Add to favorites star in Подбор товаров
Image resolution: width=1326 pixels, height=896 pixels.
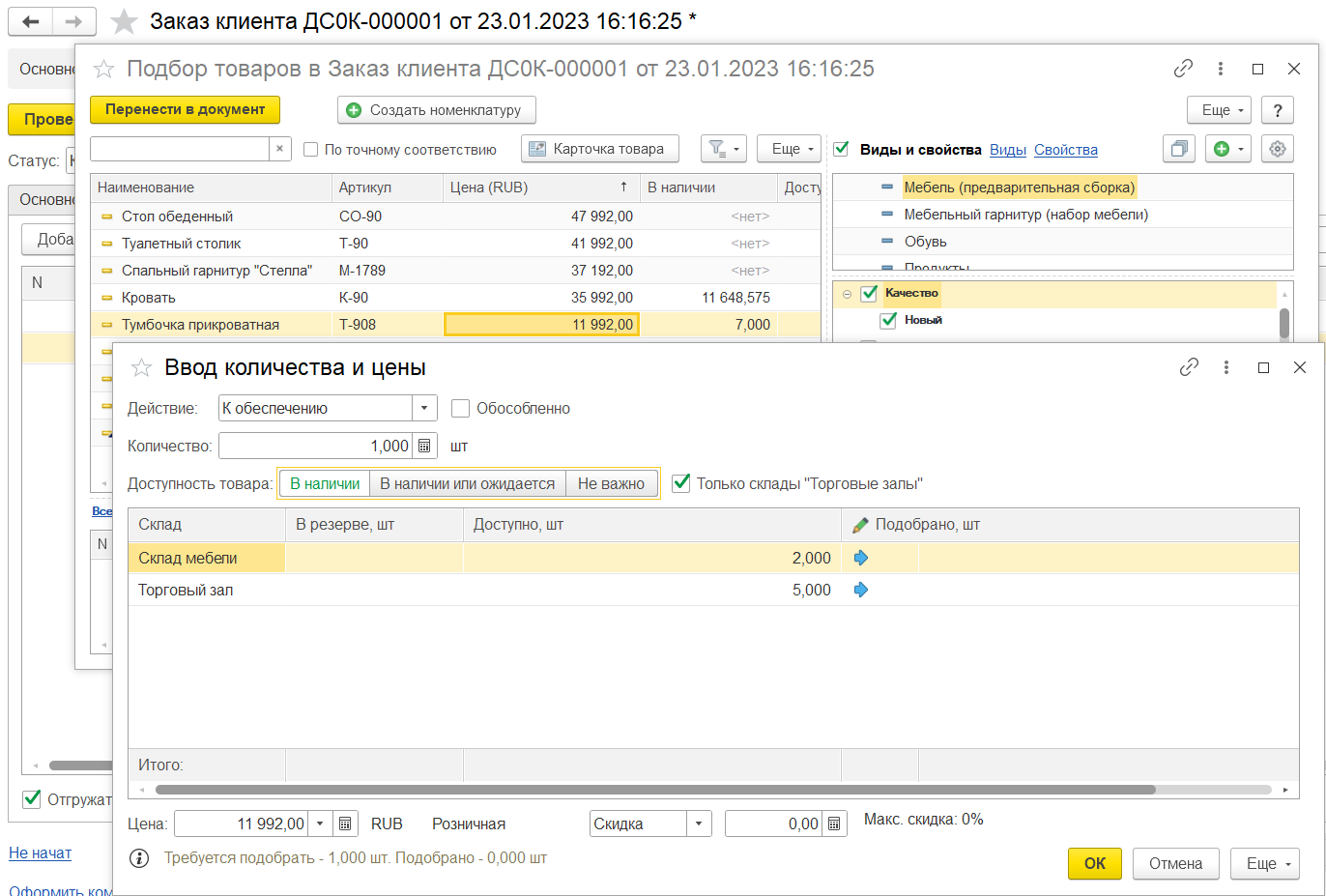(103, 69)
